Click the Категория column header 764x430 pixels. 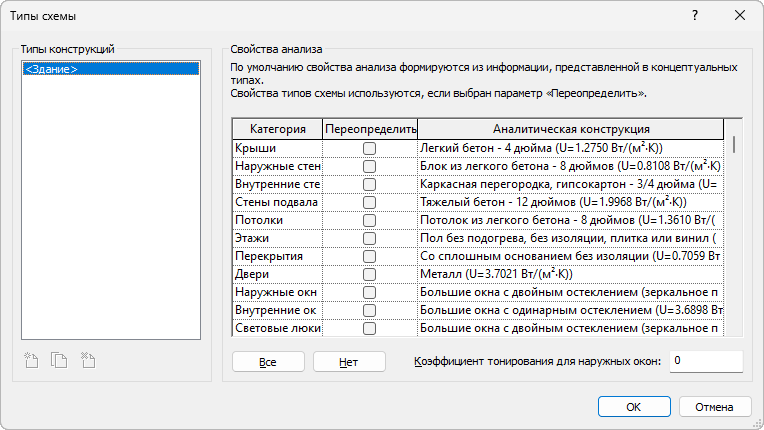[277, 129]
